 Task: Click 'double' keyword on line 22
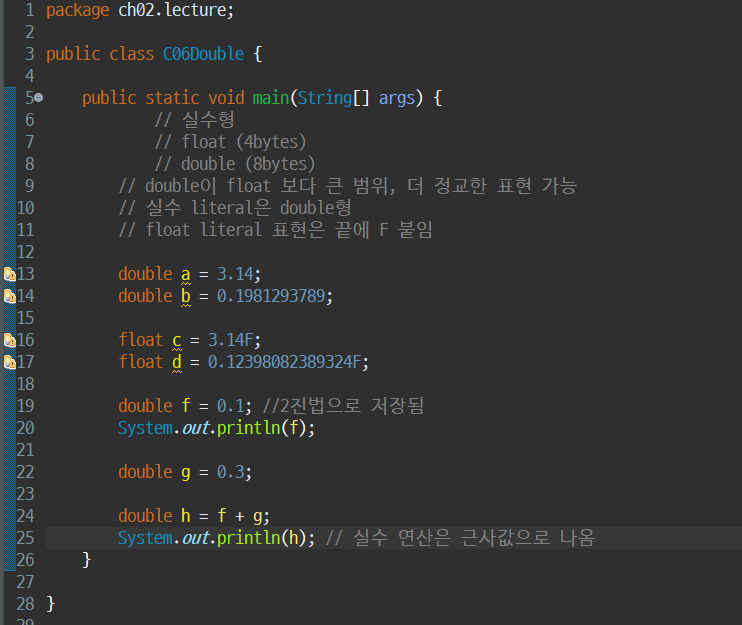[x=145, y=472]
